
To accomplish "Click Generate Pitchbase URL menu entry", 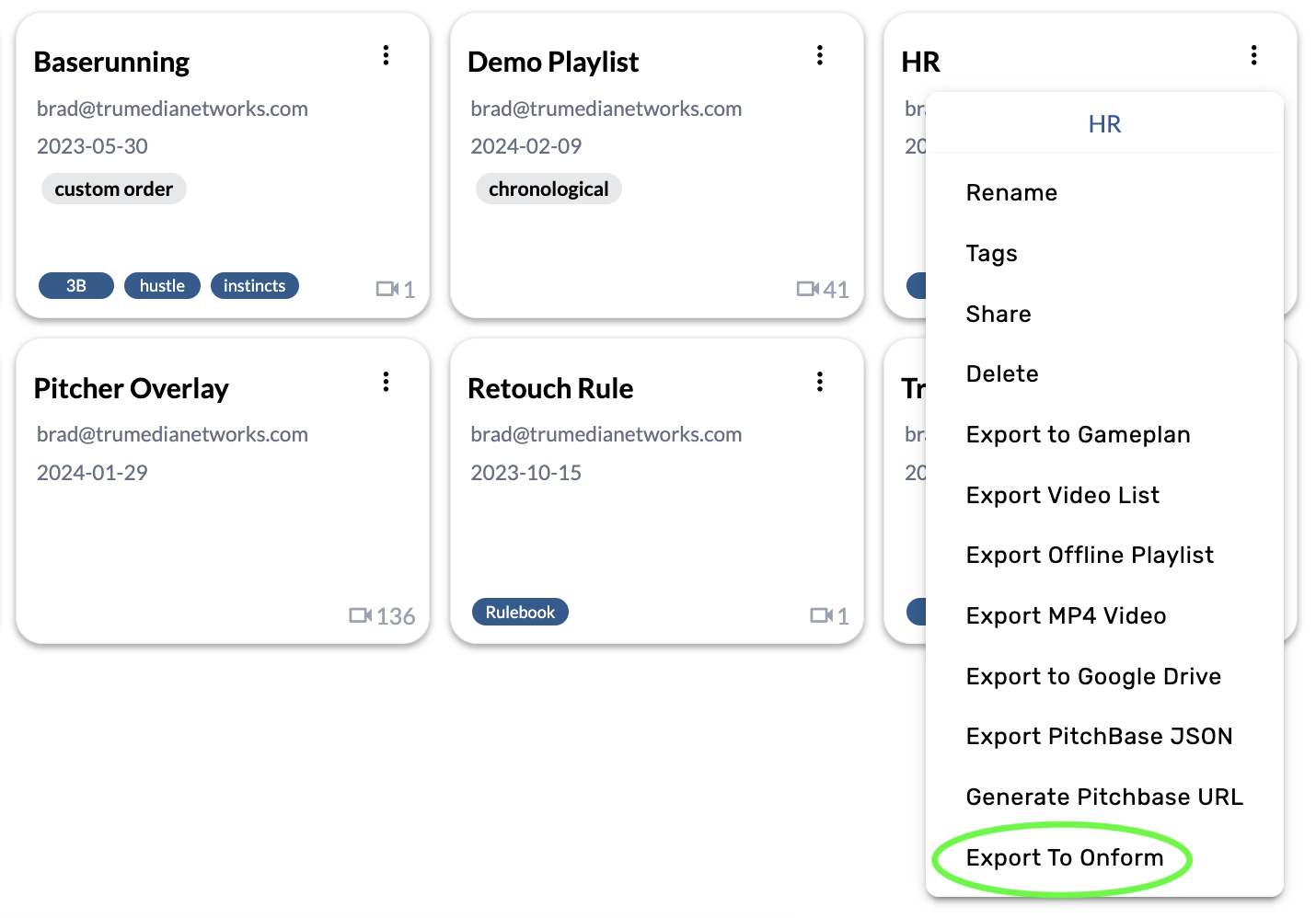I will [1103, 798].
